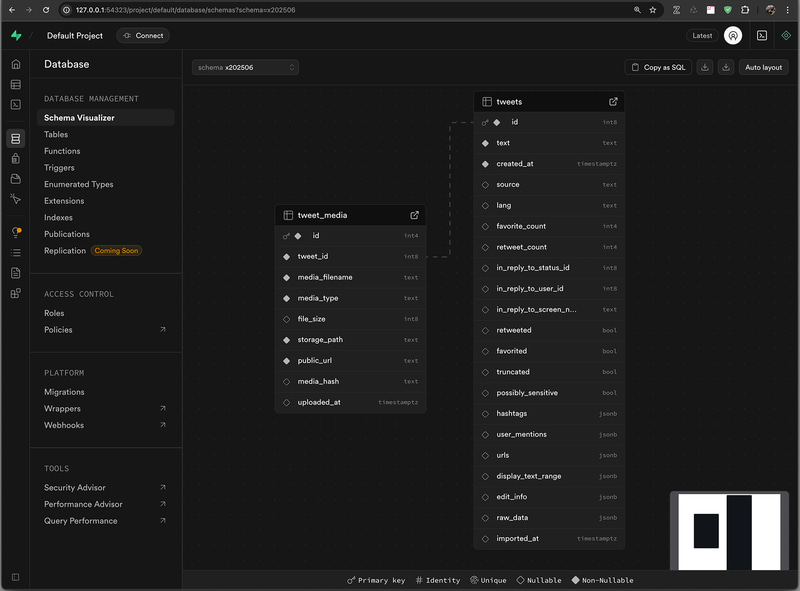Open the Logs list icon in sidebar
800x591 pixels.
tap(16, 253)
